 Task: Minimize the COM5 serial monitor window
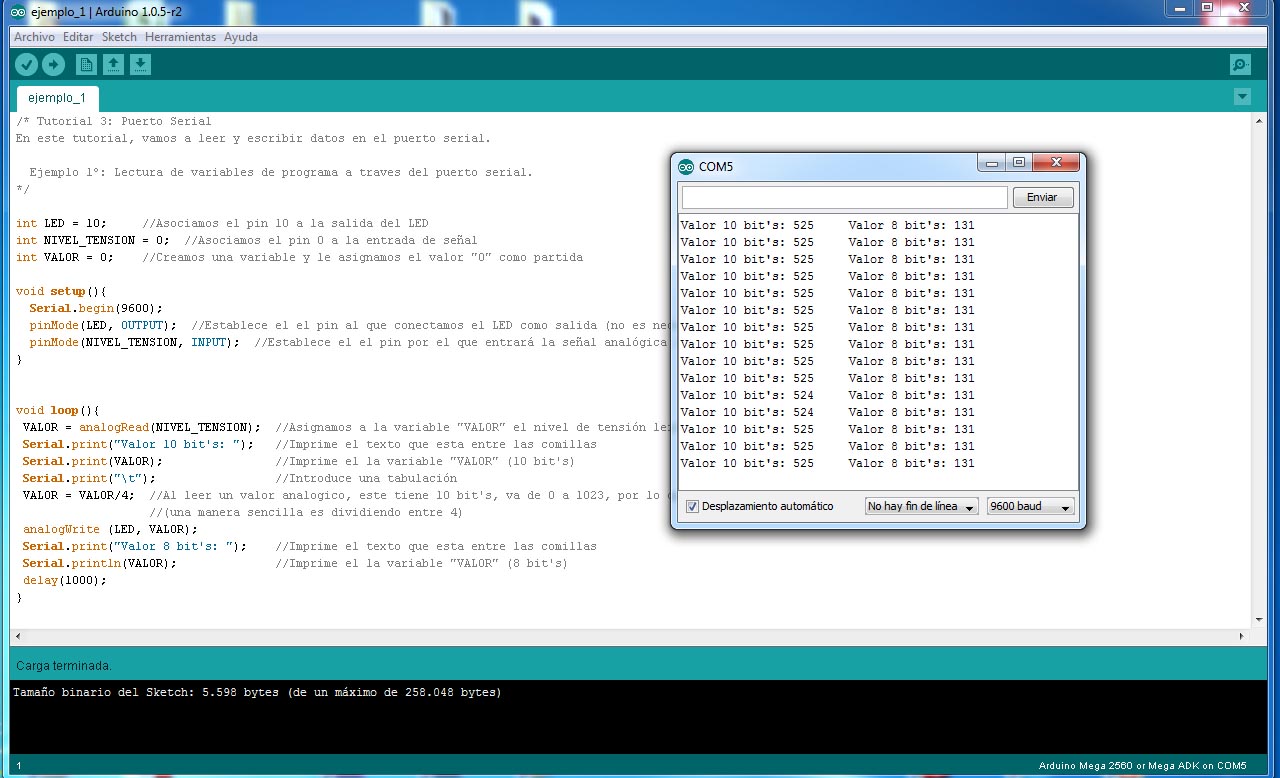pos(992,163)
